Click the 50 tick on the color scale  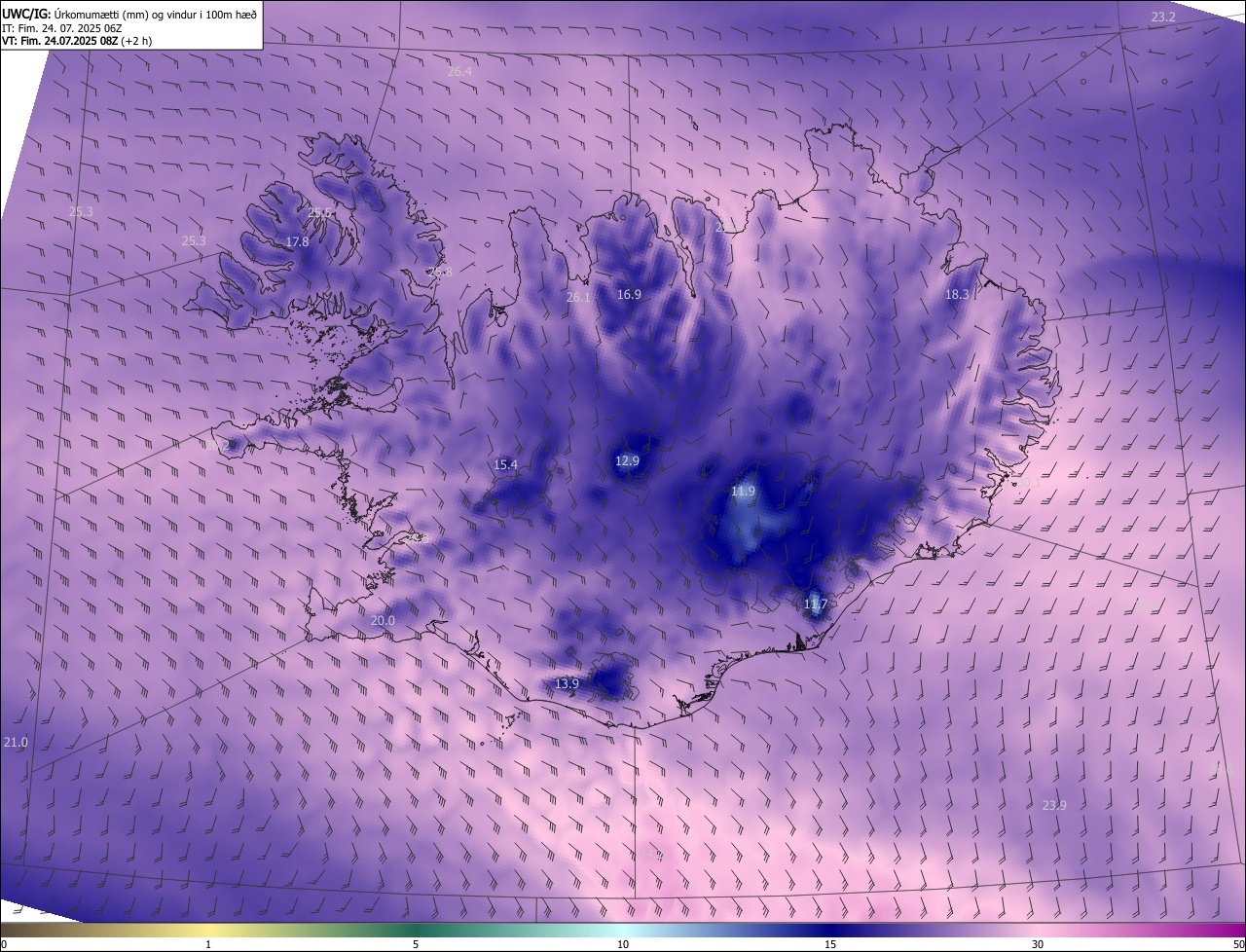click(1238, 944)
